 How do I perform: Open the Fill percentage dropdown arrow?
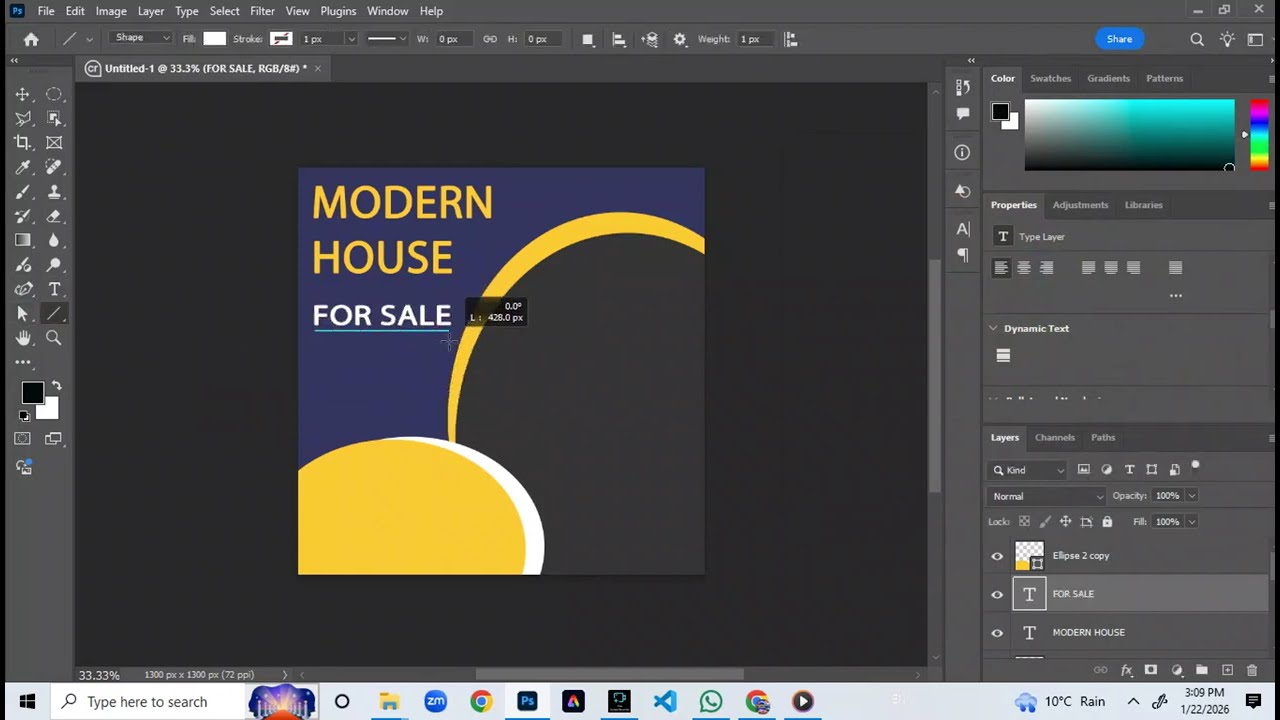click(1191, 521)
